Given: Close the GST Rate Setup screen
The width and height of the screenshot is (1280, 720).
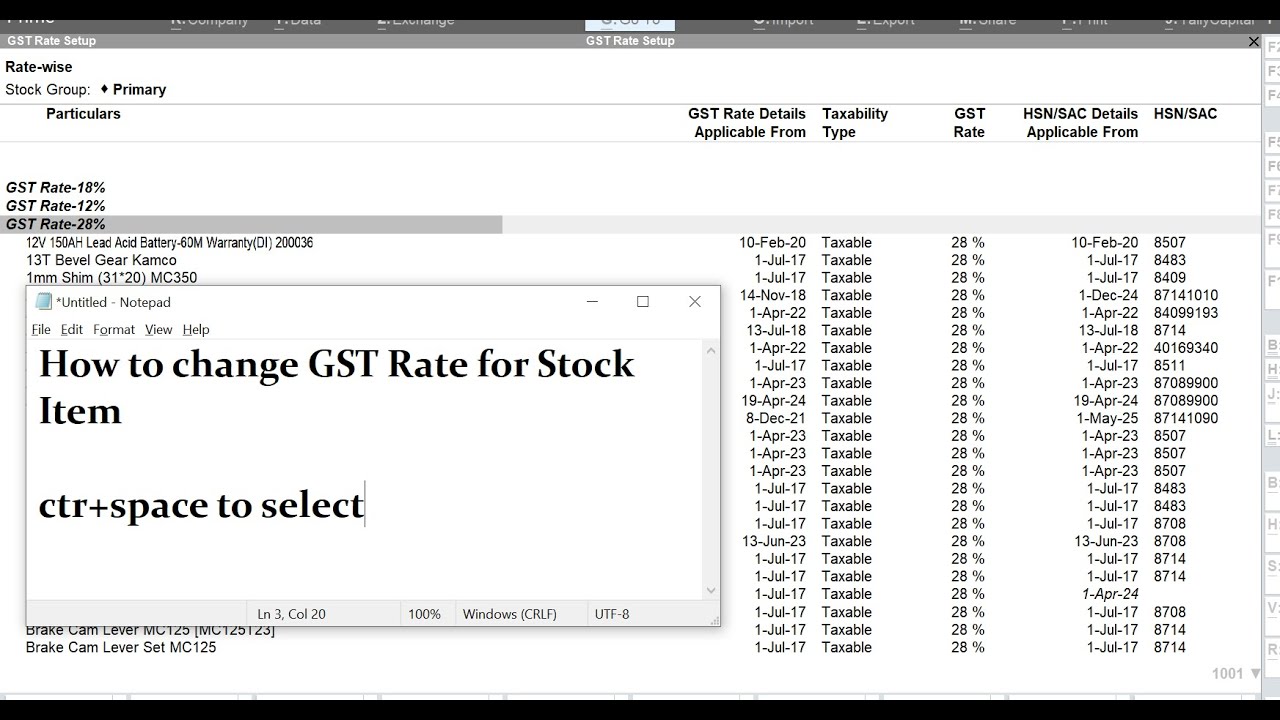Looking at the screenshot, I should [x=1254, y=41].
